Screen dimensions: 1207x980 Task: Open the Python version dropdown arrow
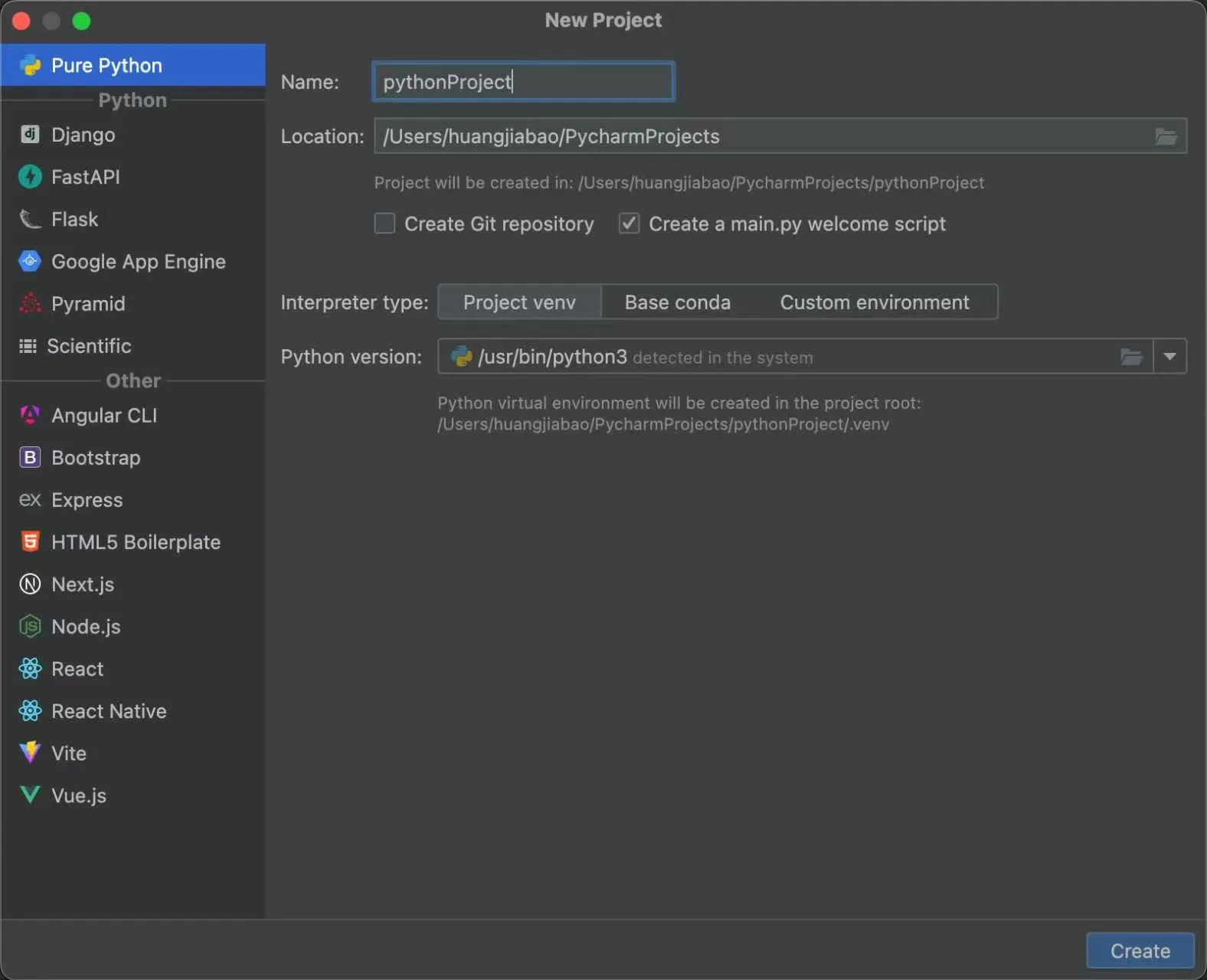pos(1169,356)
